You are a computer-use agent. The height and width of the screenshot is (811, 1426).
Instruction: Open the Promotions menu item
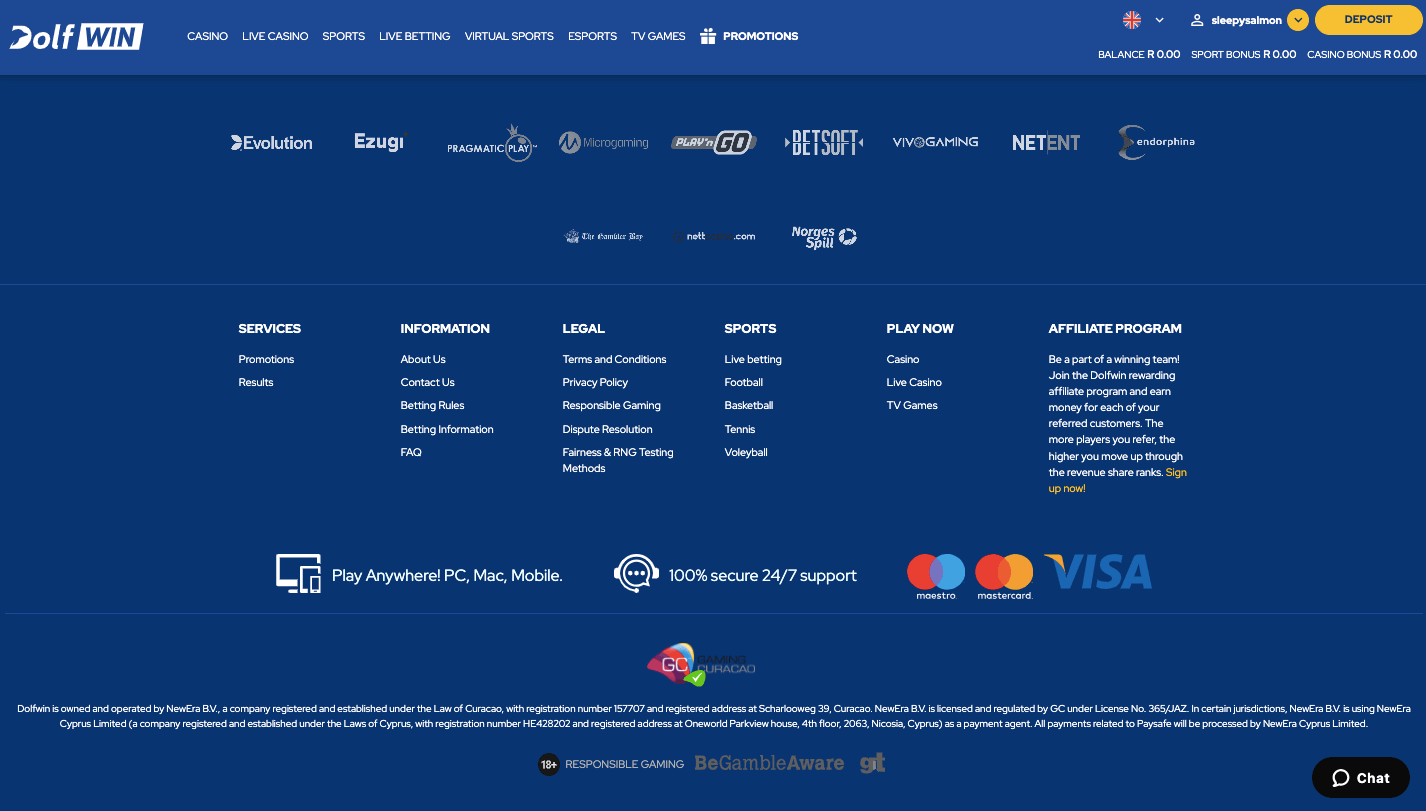[760, 36]
